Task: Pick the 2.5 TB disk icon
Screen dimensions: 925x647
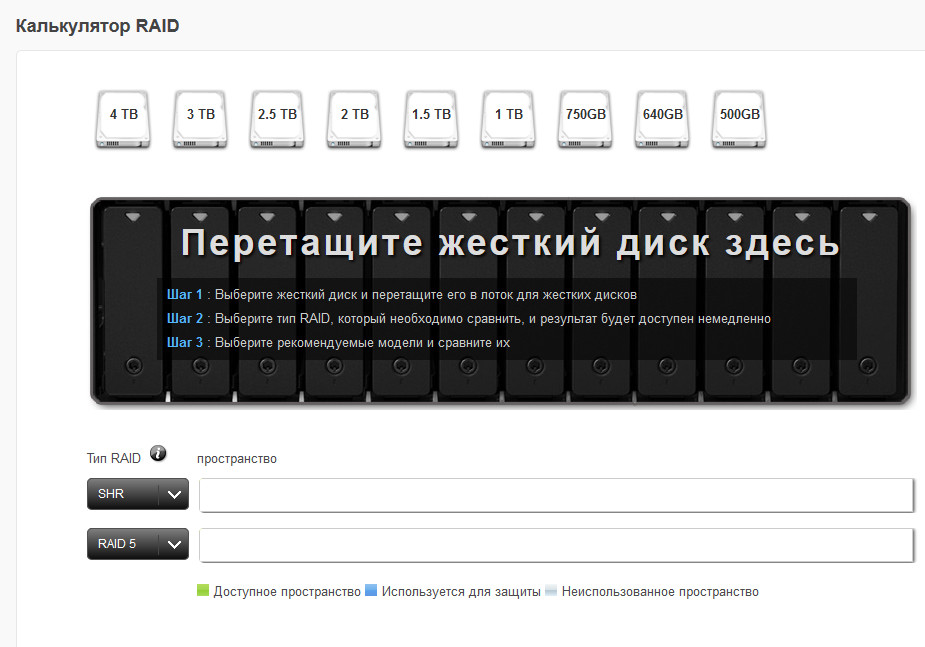Action: coord(277,119)
